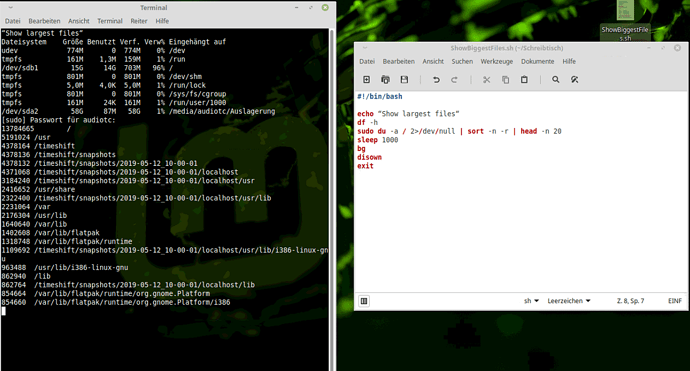Open the Reiter menu in Terminal
Image resolution: width=690 pixels, height=371 pixels.
(139, 21)
